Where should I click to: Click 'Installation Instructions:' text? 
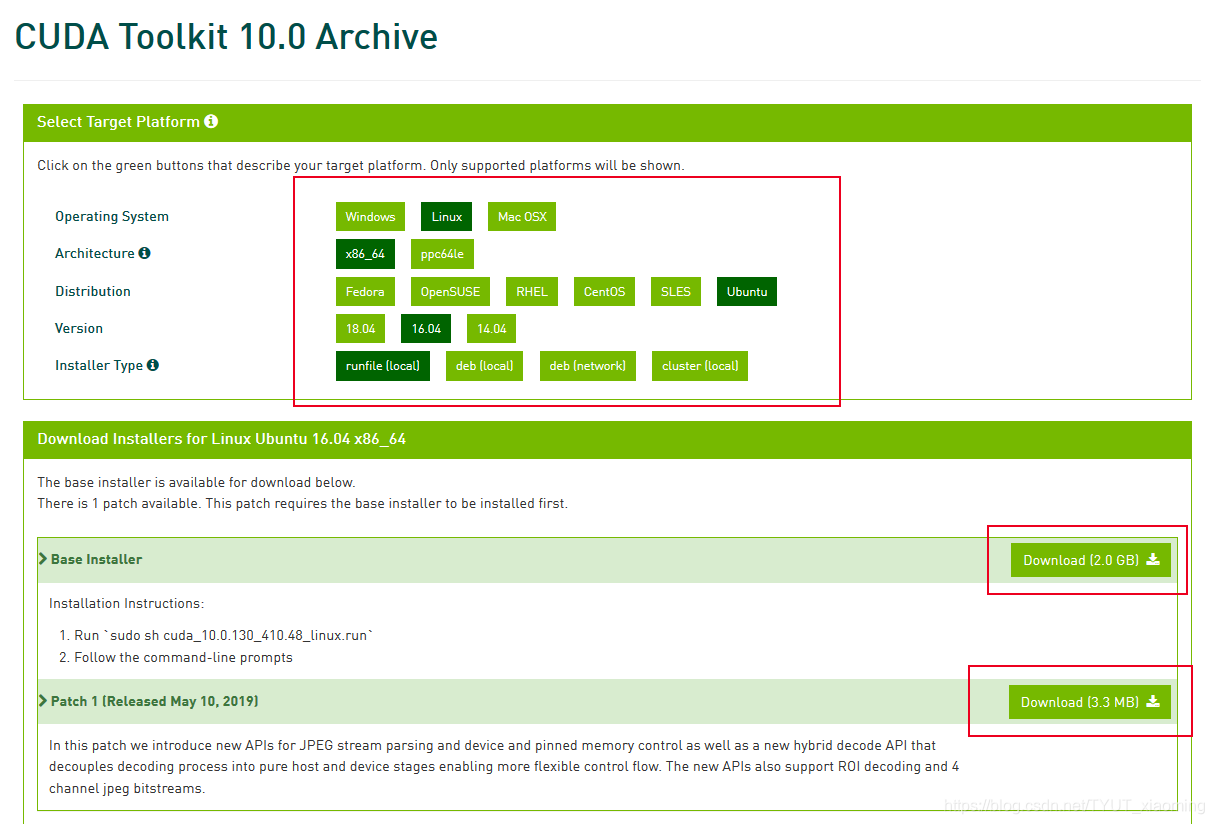[x=126, y=603]
